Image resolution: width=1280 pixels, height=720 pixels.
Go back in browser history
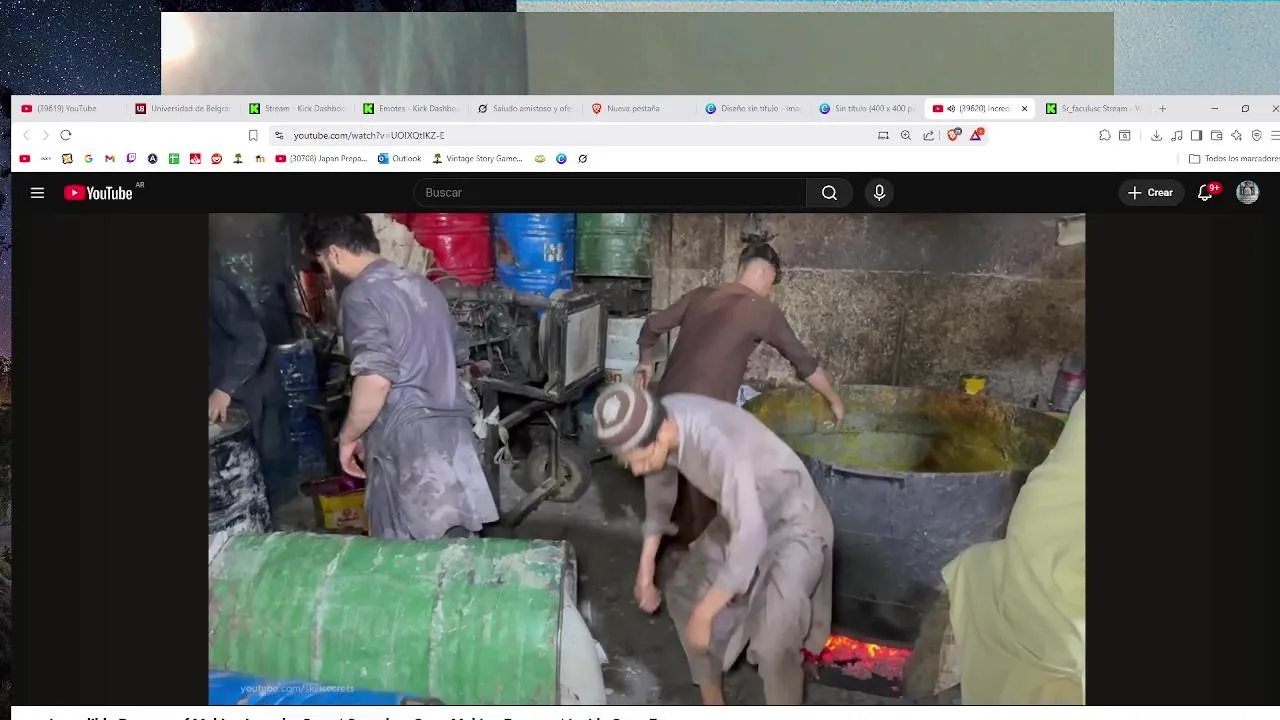(27, 135)
